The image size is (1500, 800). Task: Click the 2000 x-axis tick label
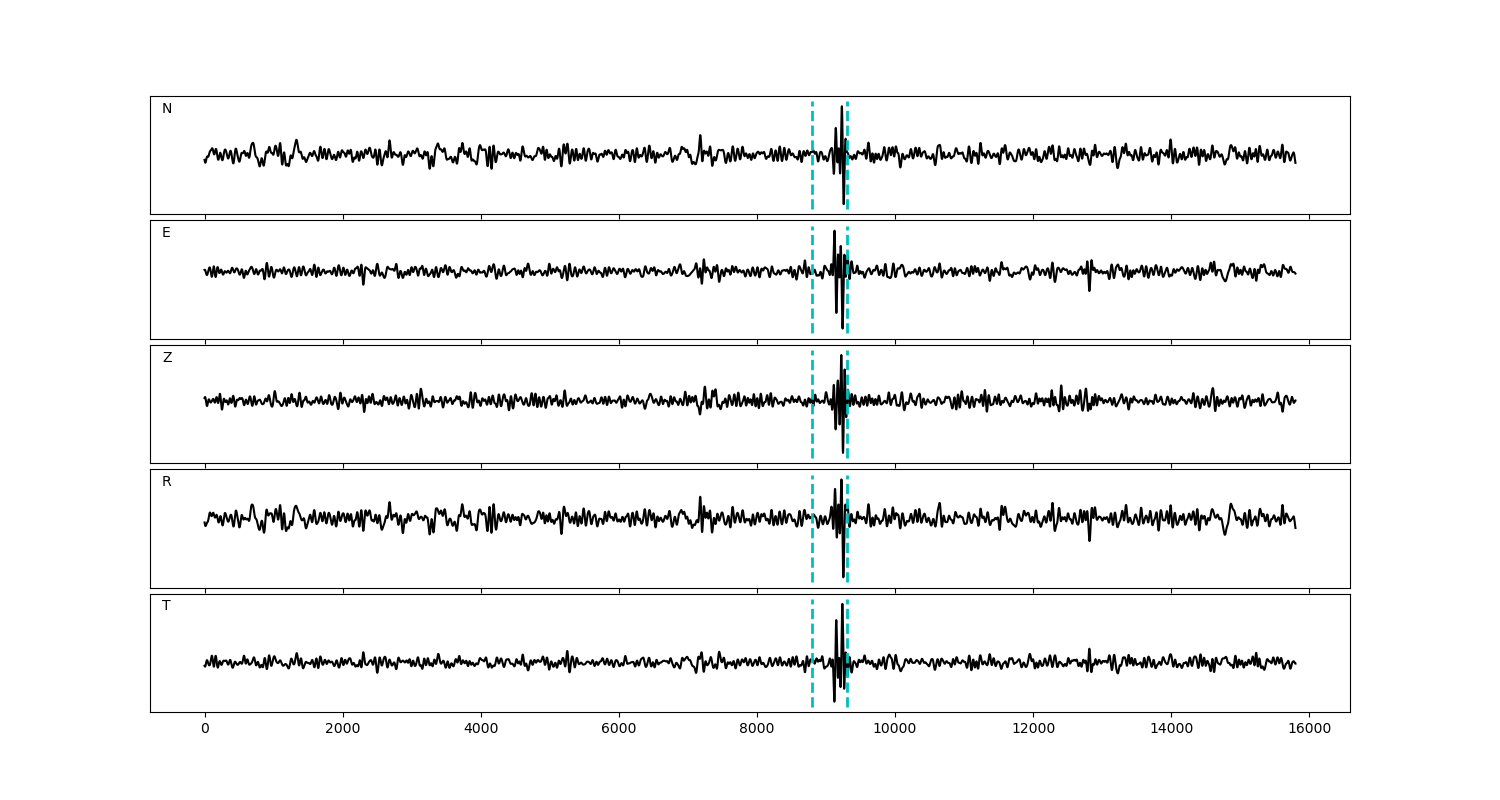[x=343, y=730]
